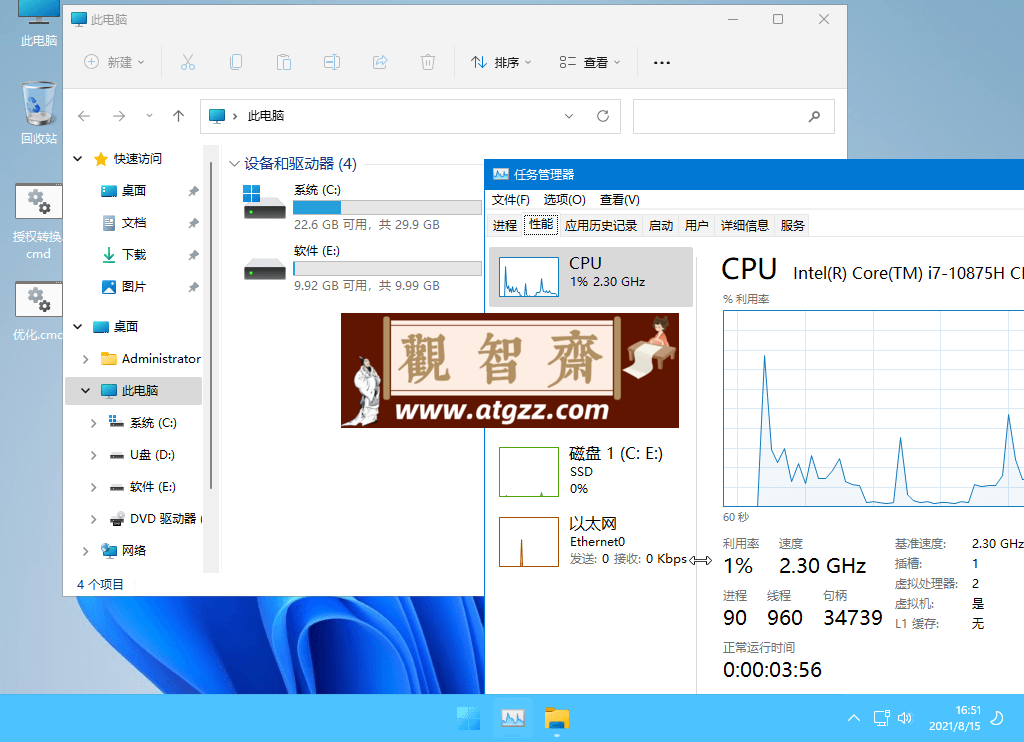Click the navigation pane scrollbar
The height and width of the screenshot is (742, 1024).
211,327
